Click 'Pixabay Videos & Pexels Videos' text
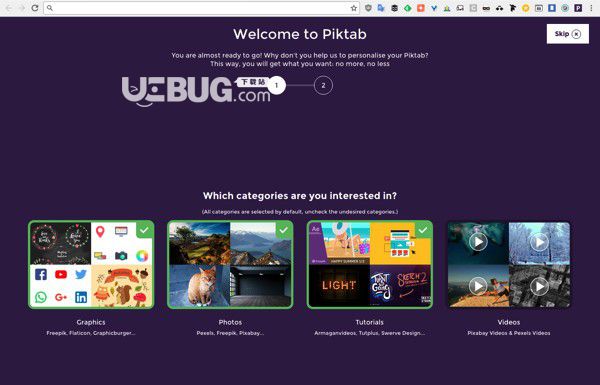The image size is (600, 385). tap(509, 333)
